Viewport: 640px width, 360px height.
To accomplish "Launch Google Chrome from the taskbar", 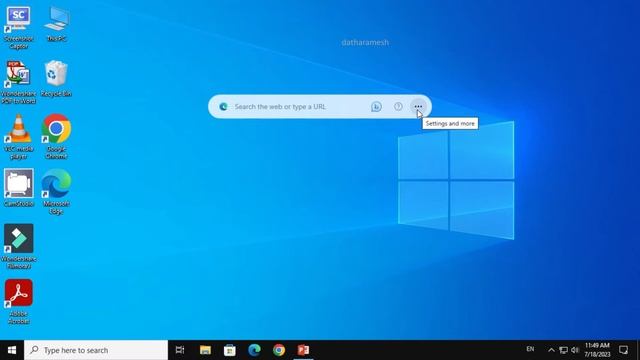I will coord(279,350).
